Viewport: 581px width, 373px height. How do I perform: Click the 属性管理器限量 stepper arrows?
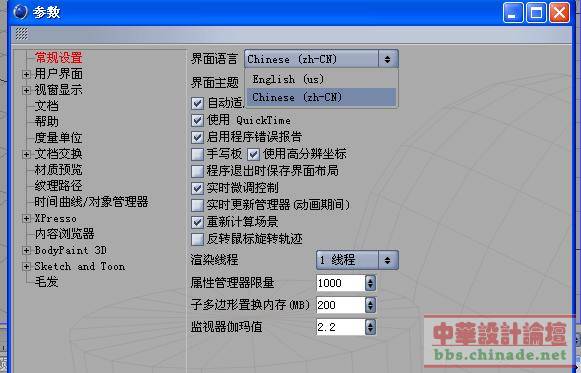click(x=370, y=283)
